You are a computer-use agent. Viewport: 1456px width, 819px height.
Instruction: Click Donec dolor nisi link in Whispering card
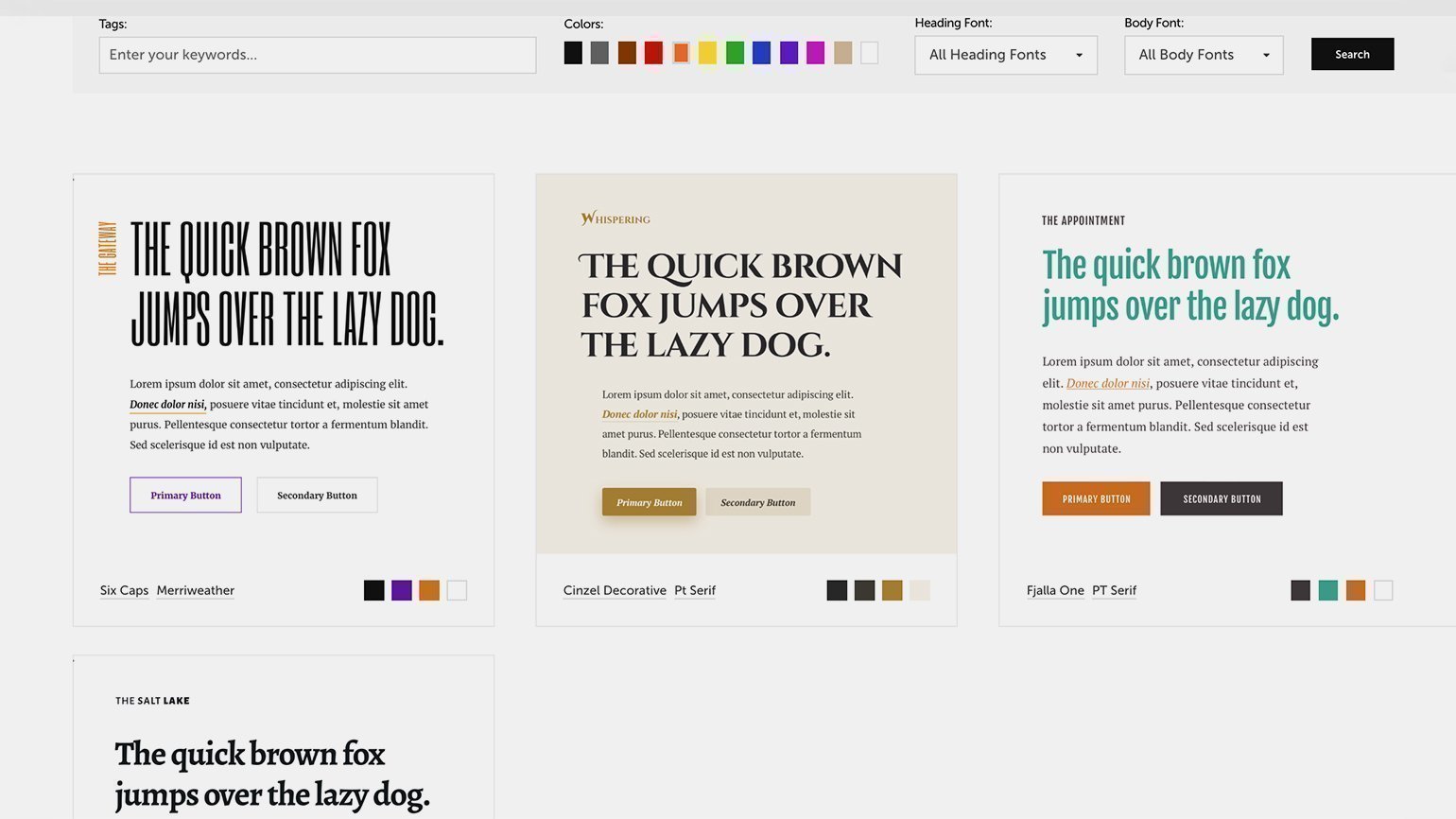pos(639,414)
